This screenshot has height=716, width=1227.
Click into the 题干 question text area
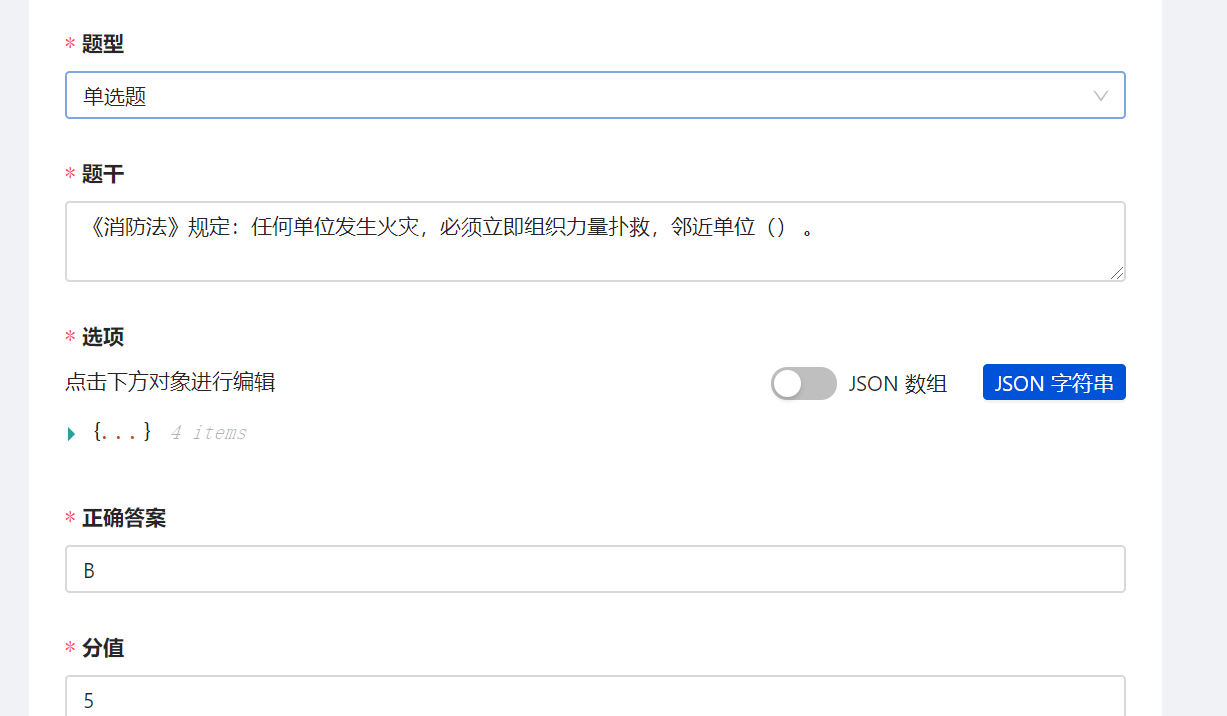[x=595, y=241]
